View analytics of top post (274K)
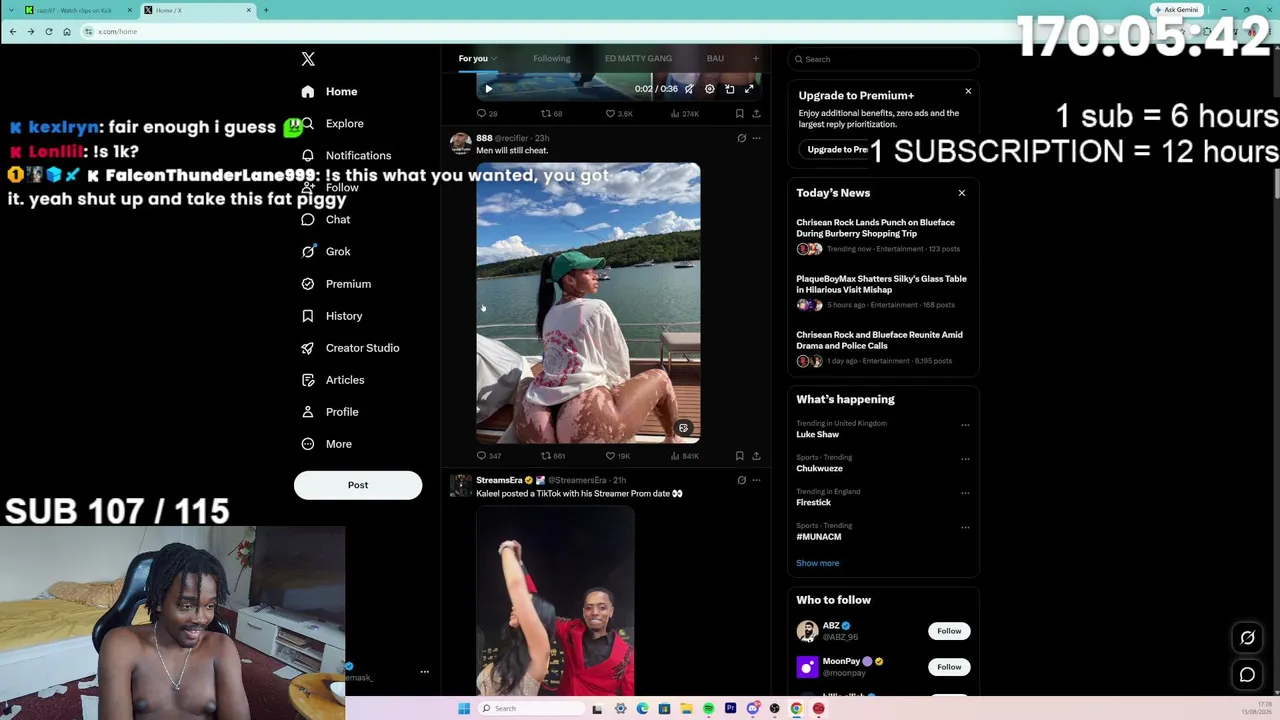 (684, 114)
